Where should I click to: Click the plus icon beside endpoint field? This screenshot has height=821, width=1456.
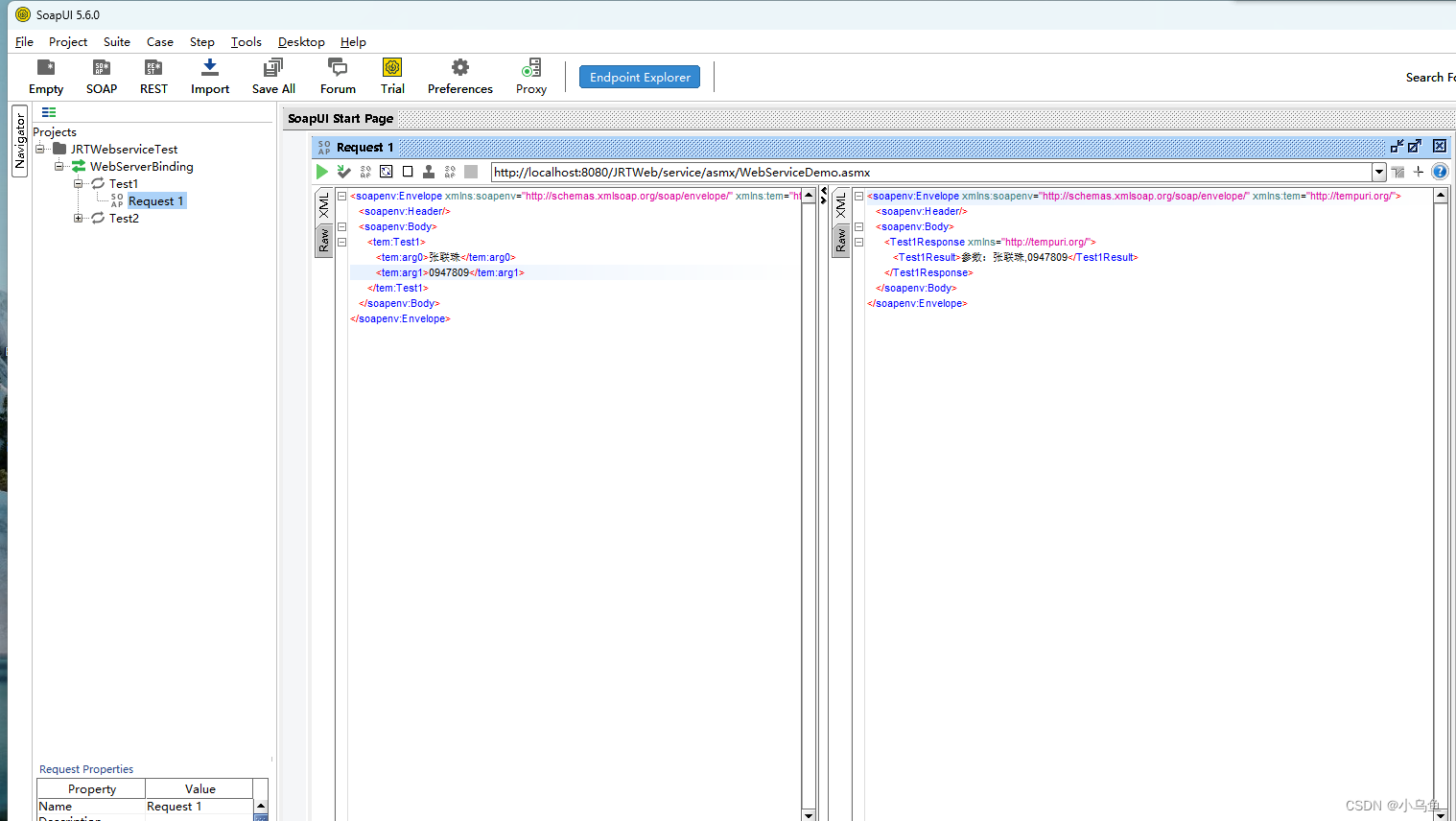pyautogui.click(x=1419, y=172)
